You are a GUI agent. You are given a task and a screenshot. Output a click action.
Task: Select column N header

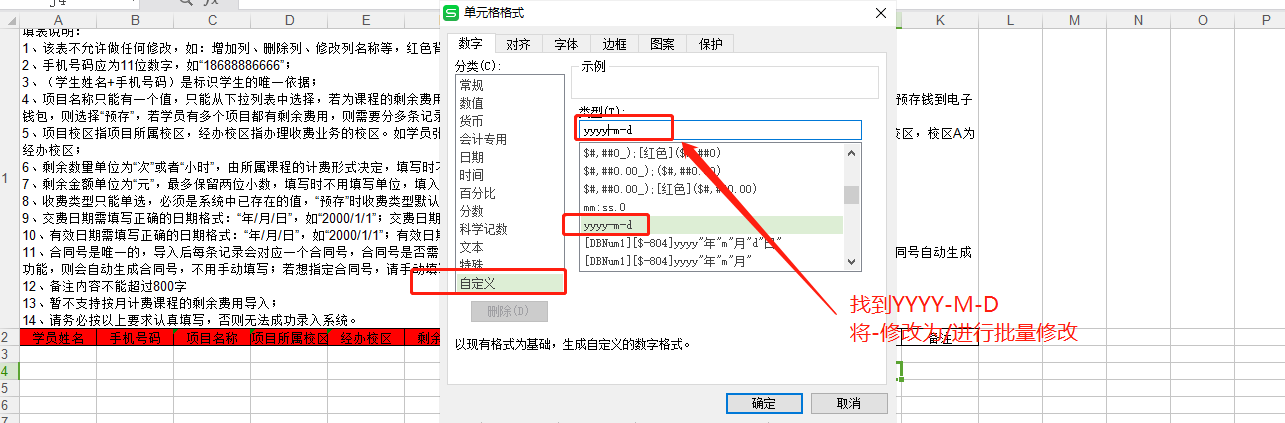1138,20
